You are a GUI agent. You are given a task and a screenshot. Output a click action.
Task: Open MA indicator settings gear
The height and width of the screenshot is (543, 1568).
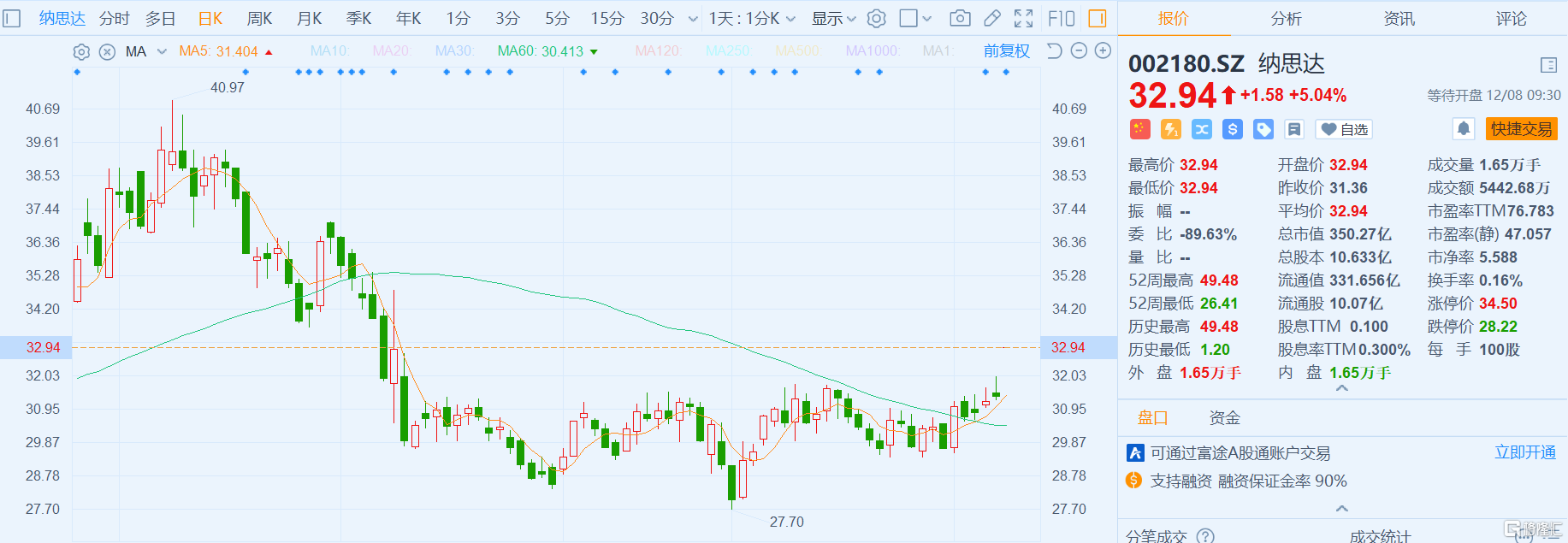pos(81,51)
